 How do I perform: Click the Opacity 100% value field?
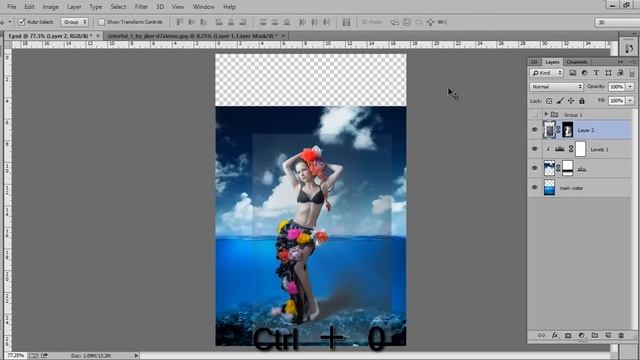[x=617, y=87]
